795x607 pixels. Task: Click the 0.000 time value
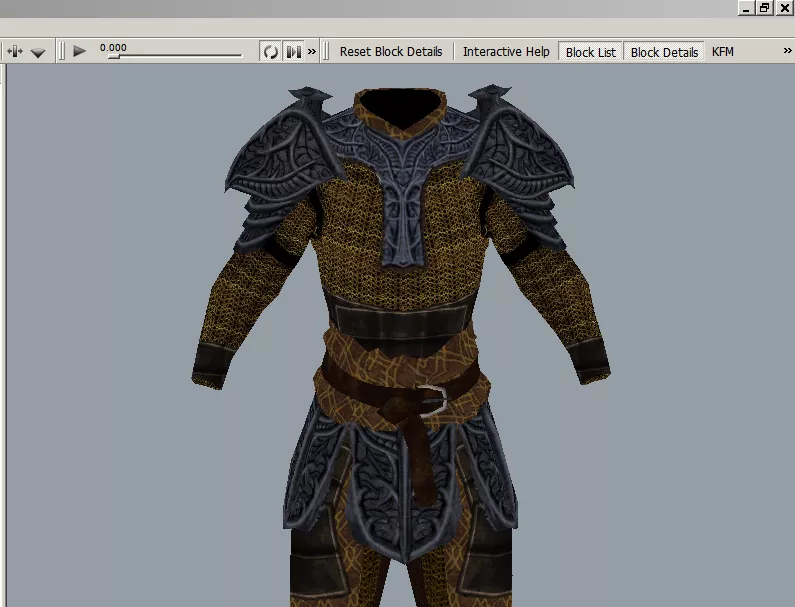113,48
